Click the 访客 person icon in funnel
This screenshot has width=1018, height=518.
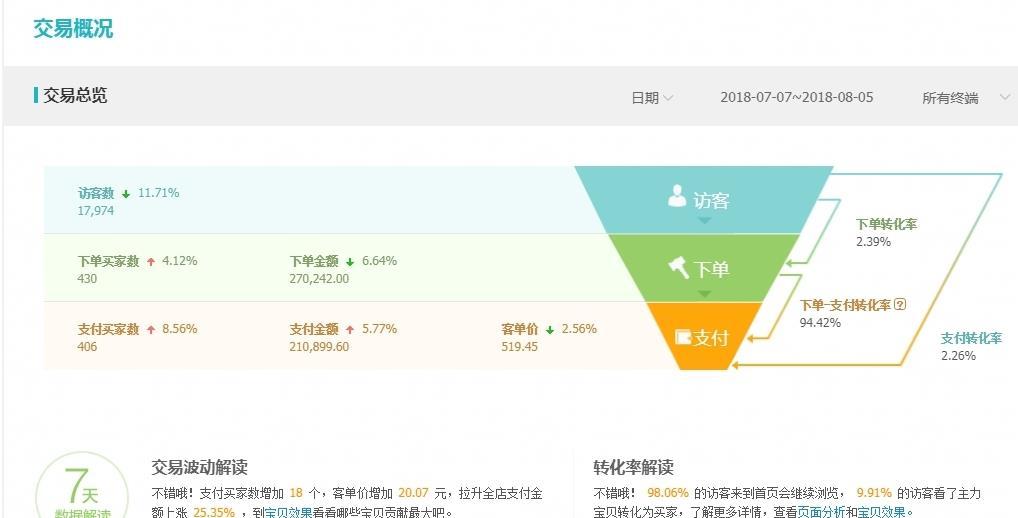(677, 196)
